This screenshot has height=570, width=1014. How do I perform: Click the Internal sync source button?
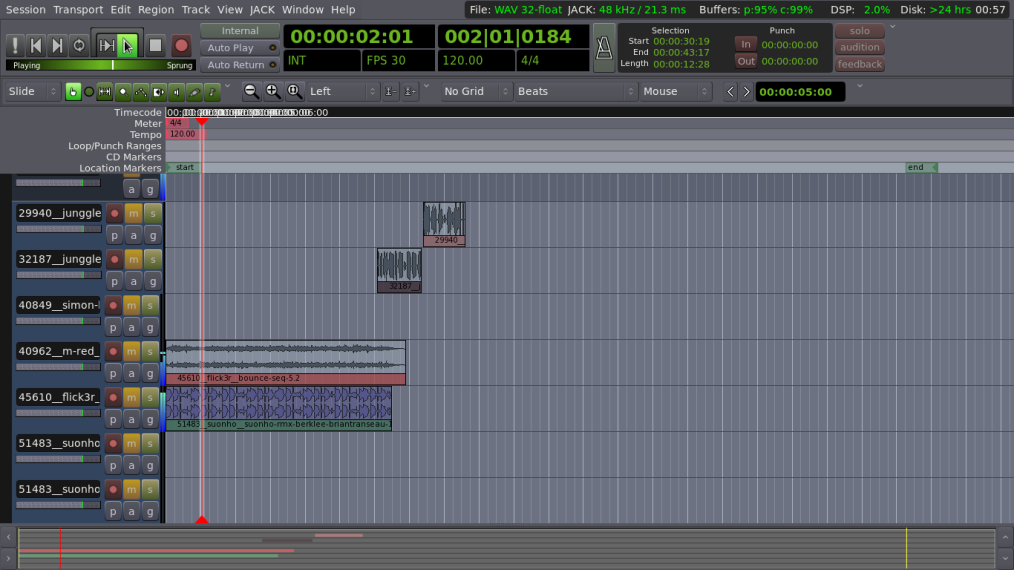click(x=240, y=31)
